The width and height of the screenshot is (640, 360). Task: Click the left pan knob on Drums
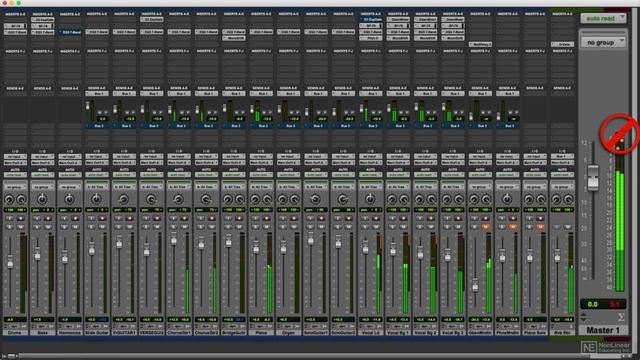coord(9,200)
